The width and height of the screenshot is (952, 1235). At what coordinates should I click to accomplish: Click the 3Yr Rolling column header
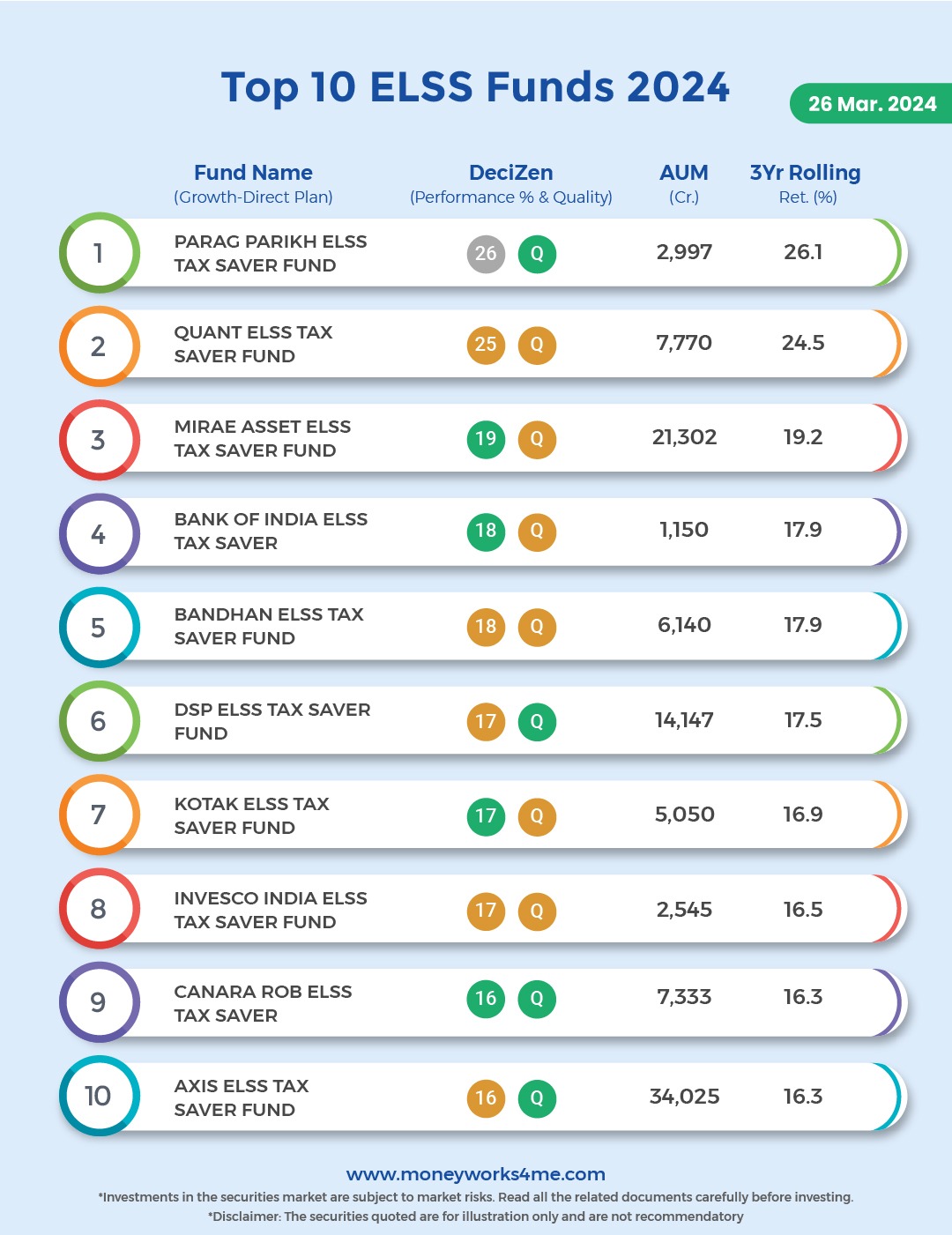coord(805,173)
